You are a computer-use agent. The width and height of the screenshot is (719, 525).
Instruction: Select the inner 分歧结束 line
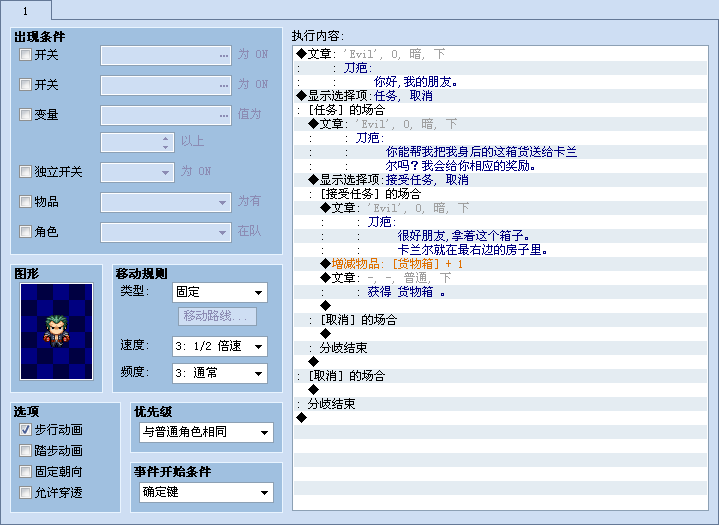[501, 348]
